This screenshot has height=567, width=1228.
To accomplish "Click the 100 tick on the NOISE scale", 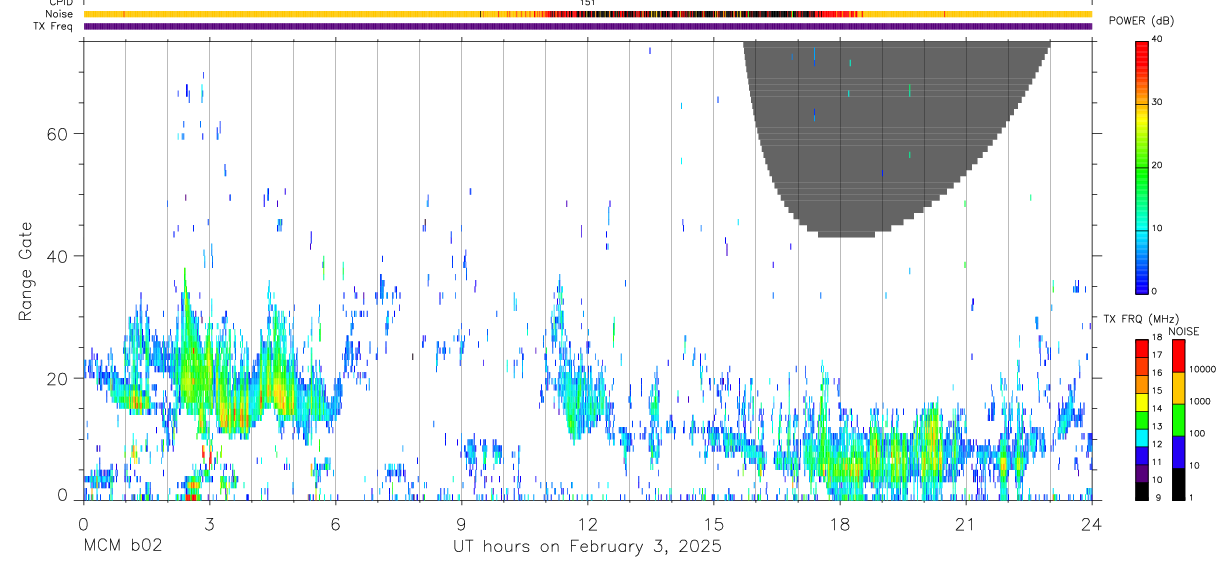I will coord(1199,433).
